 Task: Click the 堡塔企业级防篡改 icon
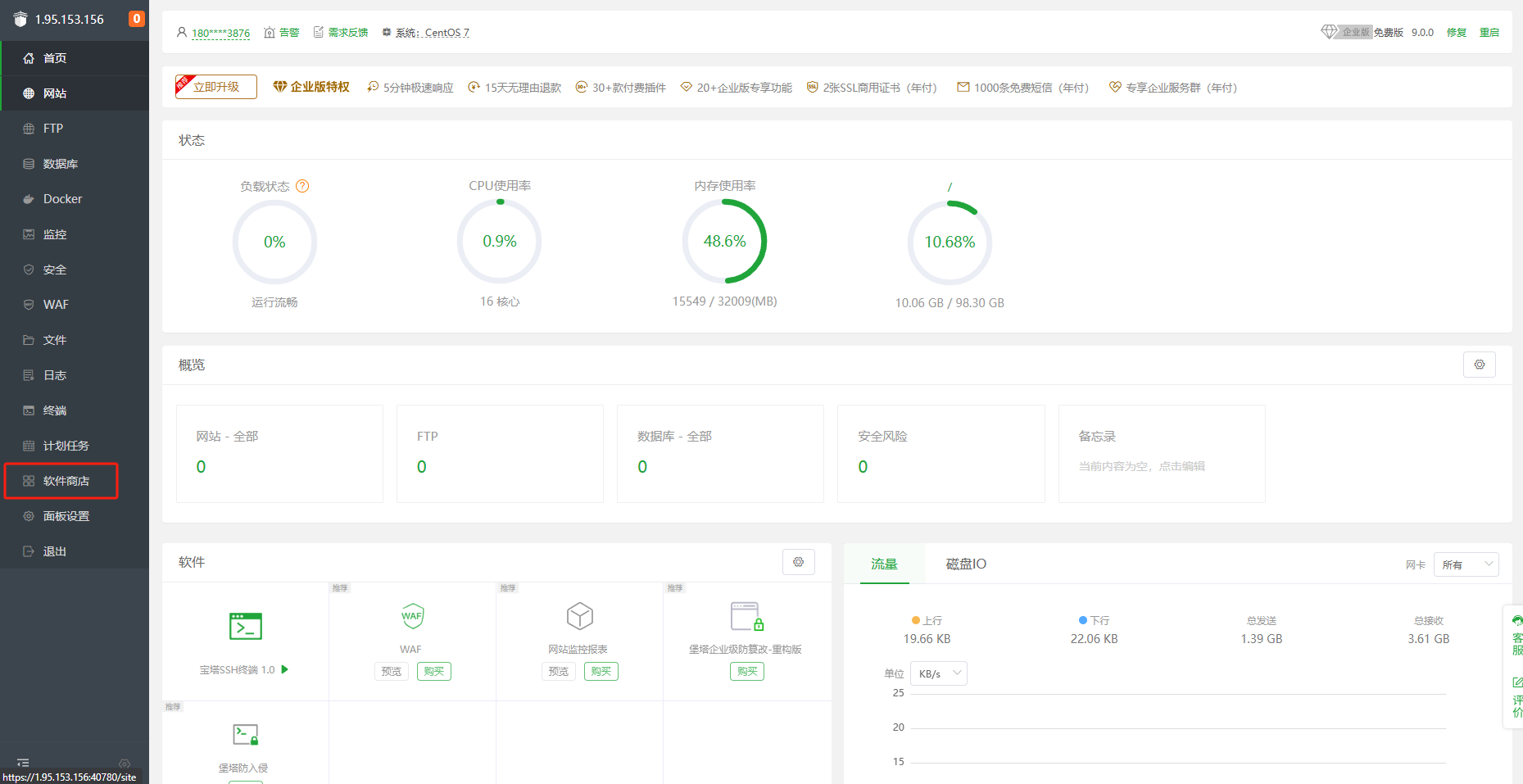(x=746, y=616)
